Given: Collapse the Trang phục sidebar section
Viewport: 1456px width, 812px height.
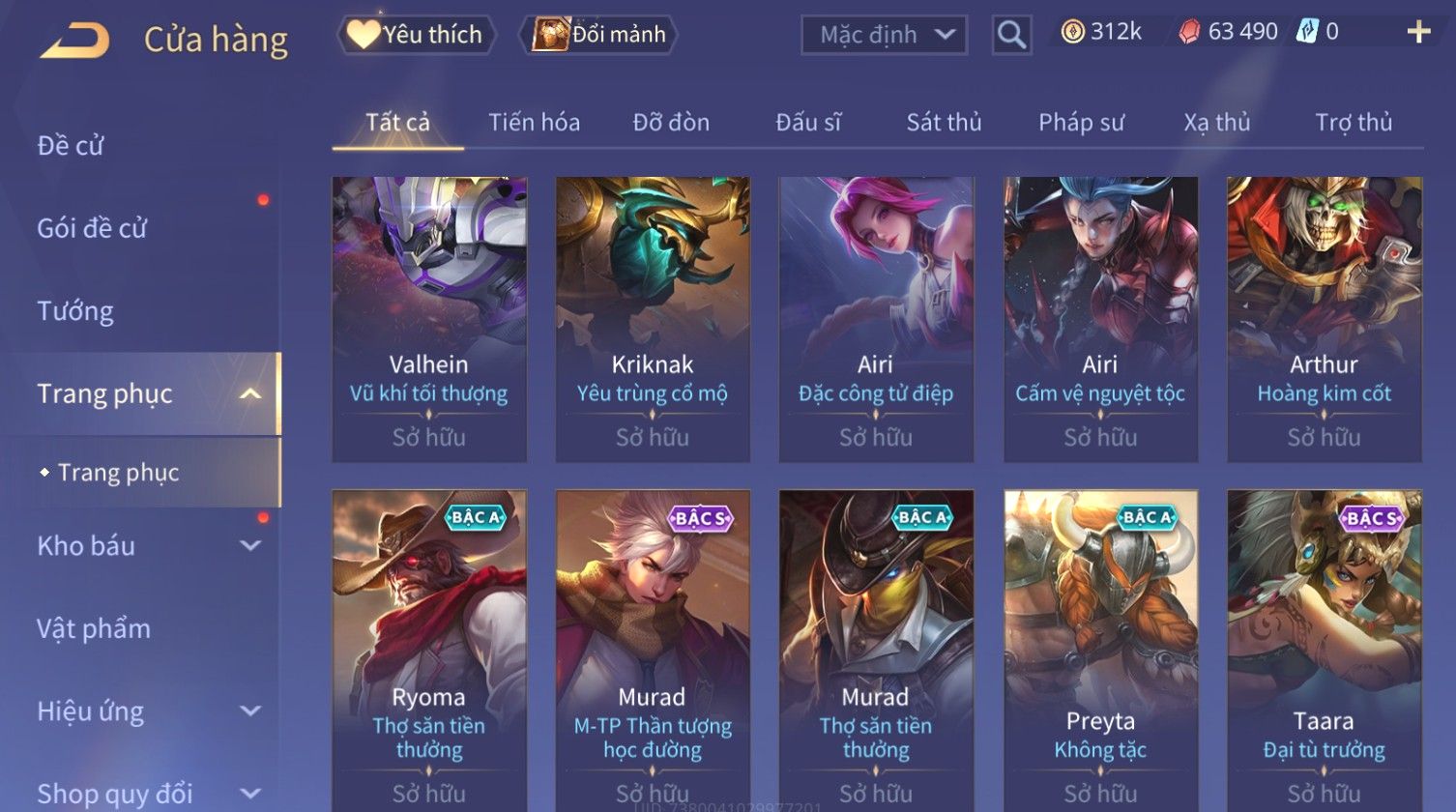Looking at the screenshot, I should [250, 394].
